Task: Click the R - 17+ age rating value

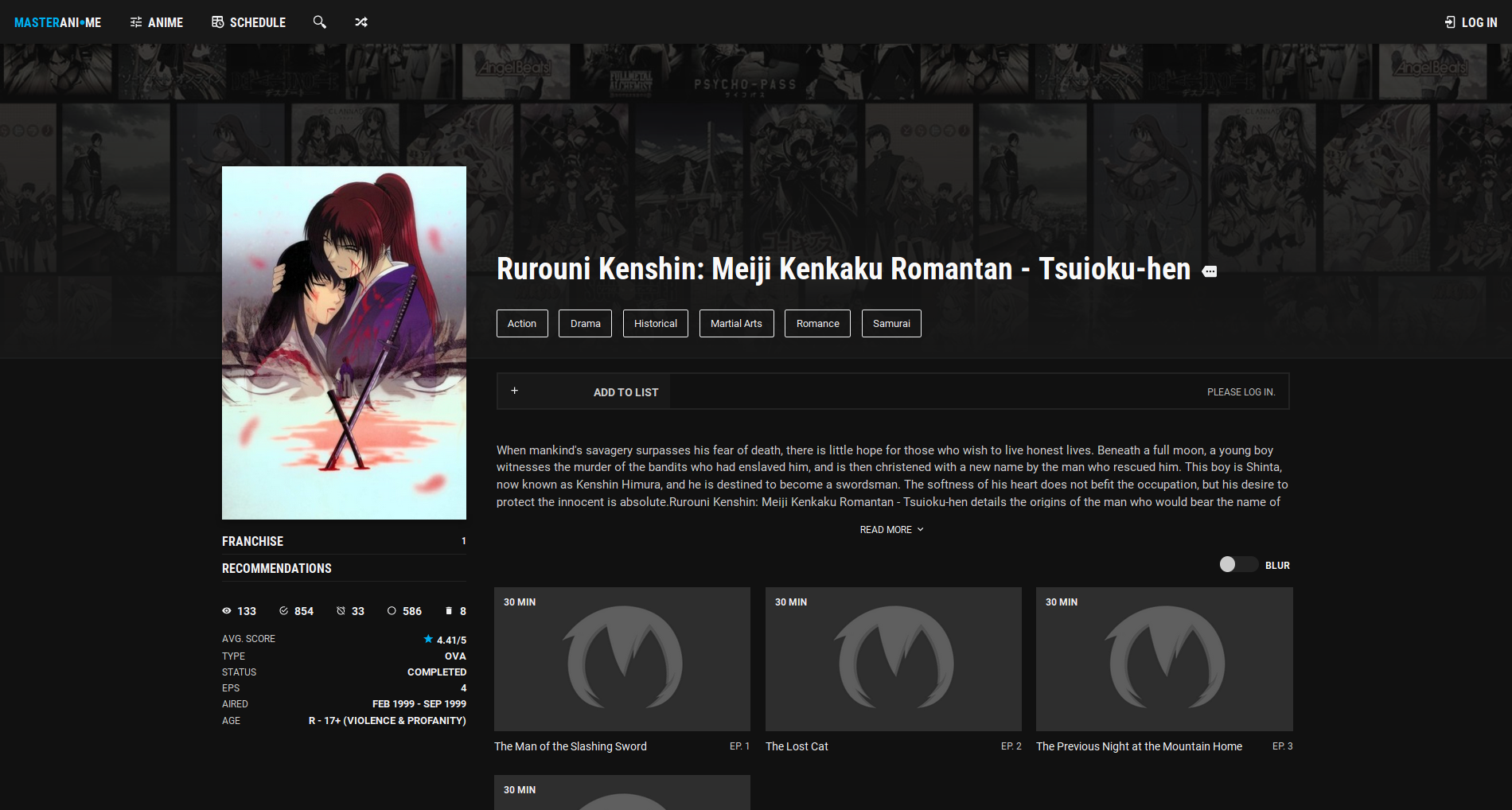Action: [x=388, y=721]
